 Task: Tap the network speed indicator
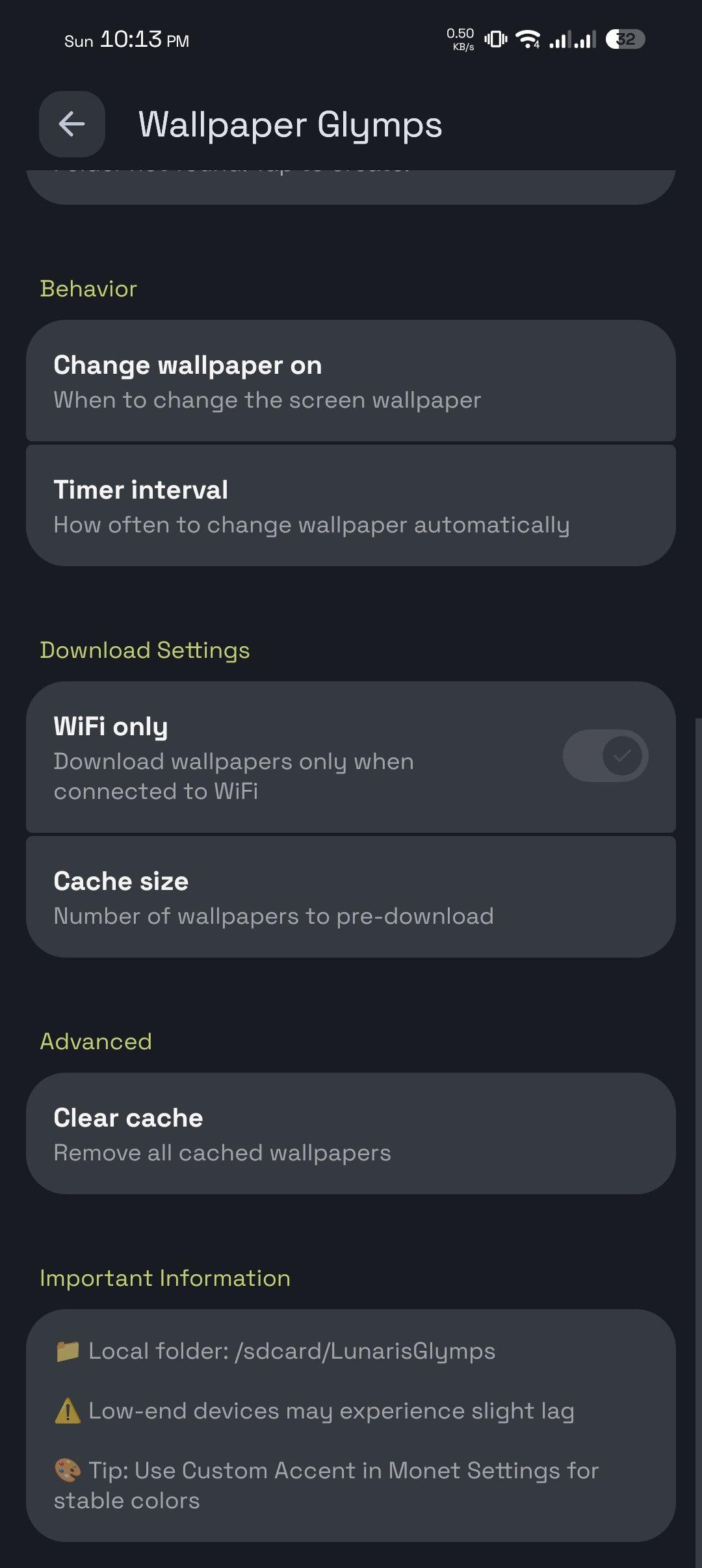click(460, 39)
